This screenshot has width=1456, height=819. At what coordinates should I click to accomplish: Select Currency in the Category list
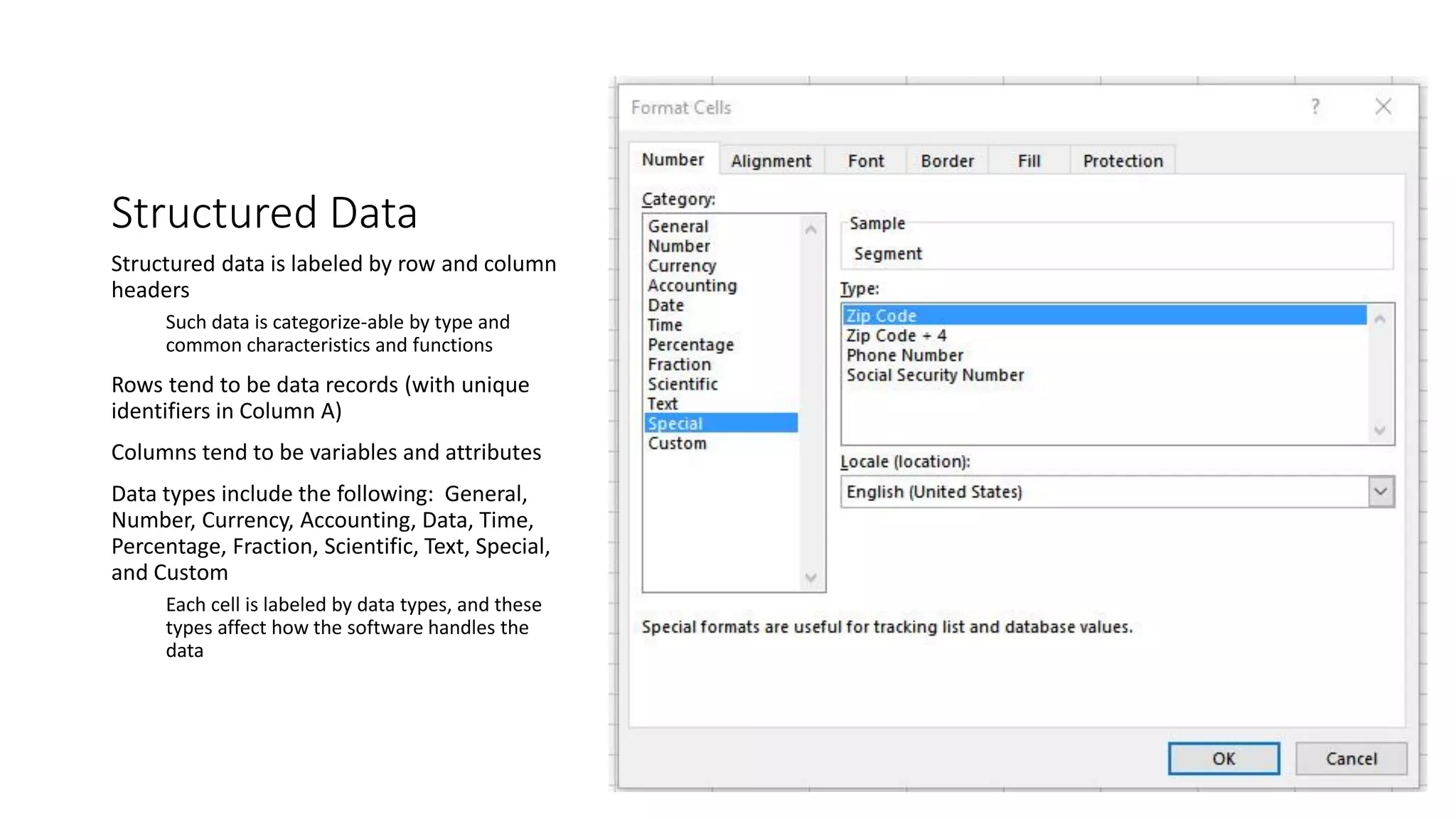click(x=682, y=266)
